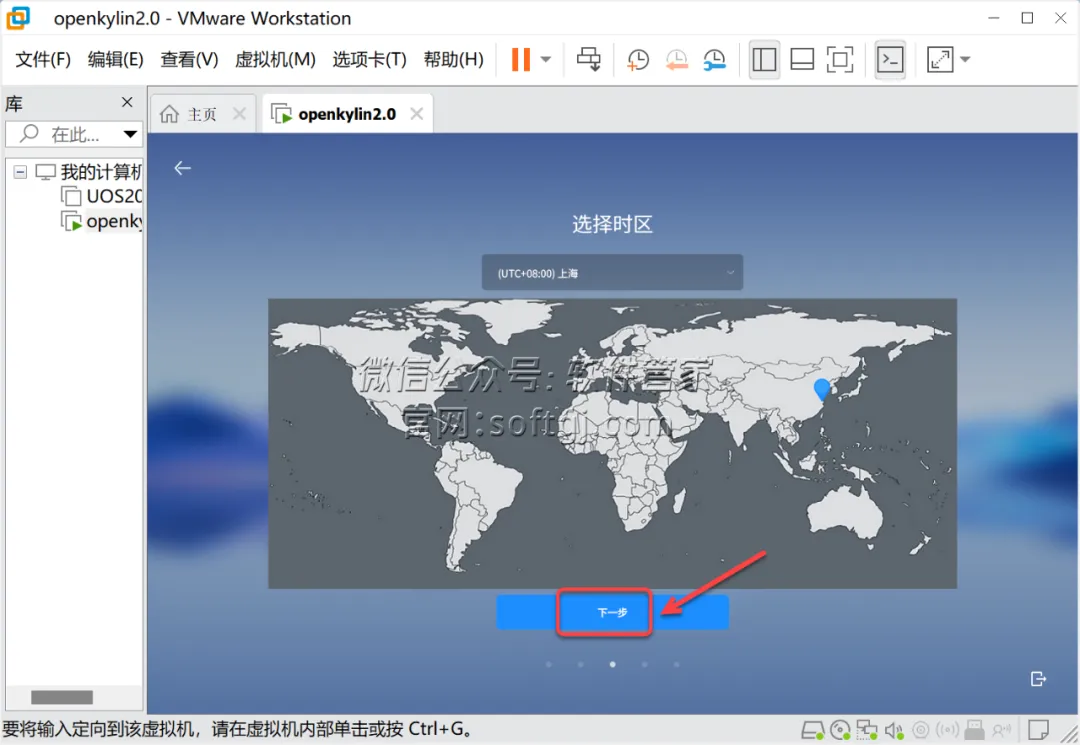Open the 帮助(H) menu
This screenshot has width=1080, height=745.
click(x=453, y=59)
